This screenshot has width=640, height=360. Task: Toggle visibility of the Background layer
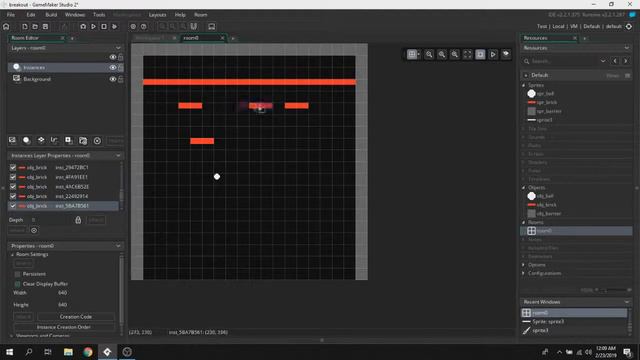click(x=113, y=79)
